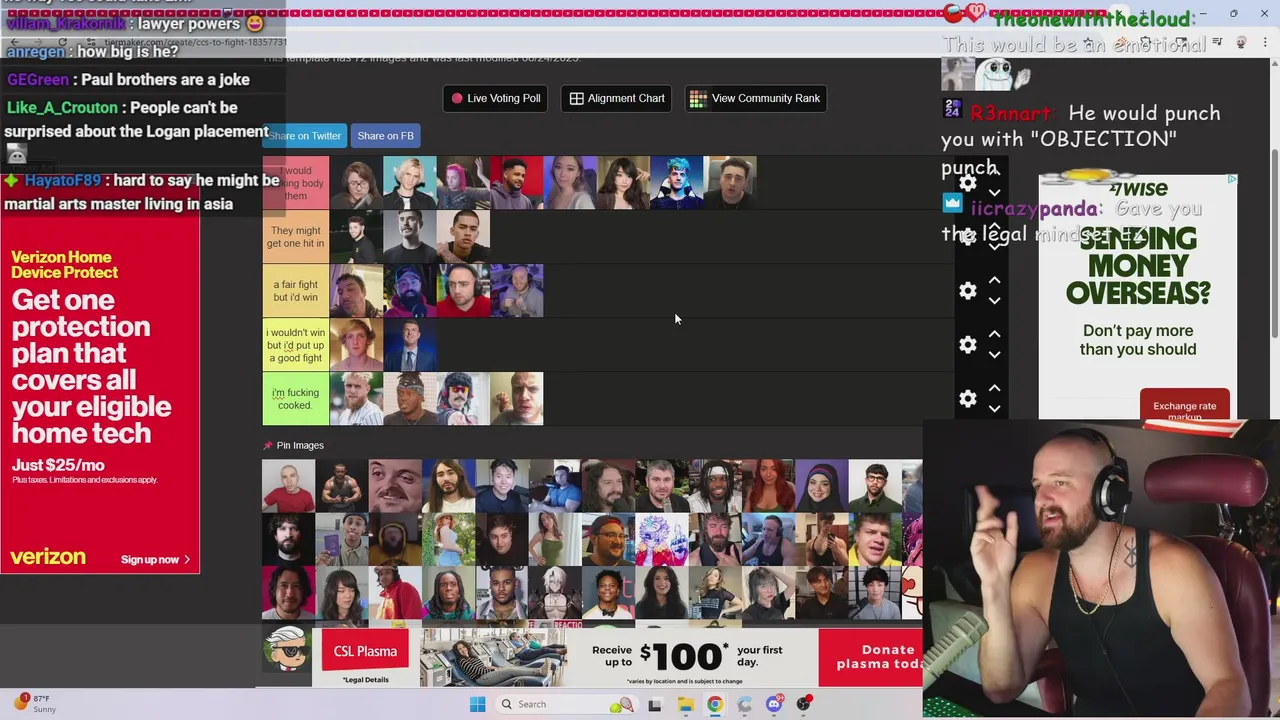
Task: Pick the white-haired anime character image in the pool
Action: tap(555, 594)
